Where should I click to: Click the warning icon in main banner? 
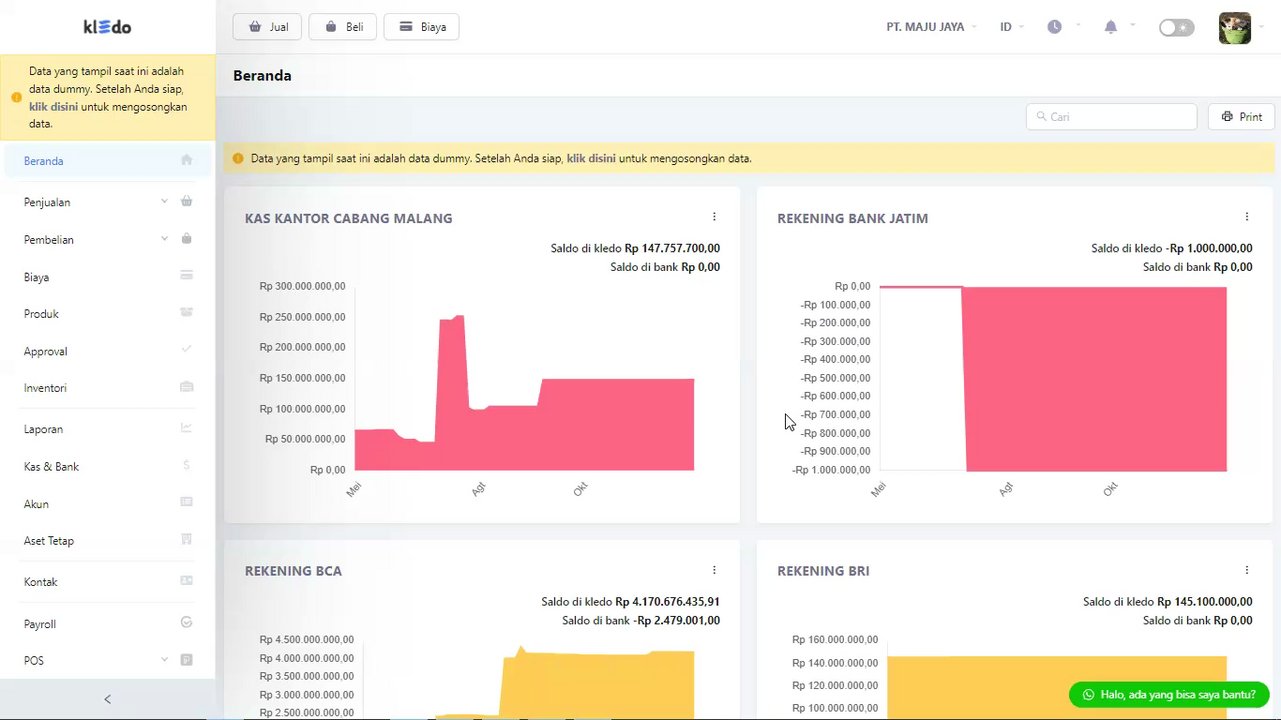coord(238,158)
